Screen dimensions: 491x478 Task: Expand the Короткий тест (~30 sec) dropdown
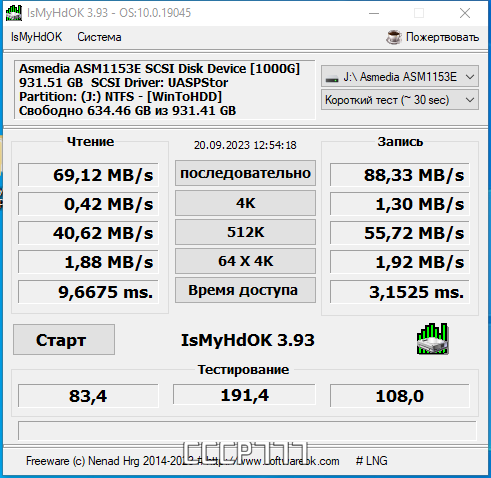click(400, 100)
